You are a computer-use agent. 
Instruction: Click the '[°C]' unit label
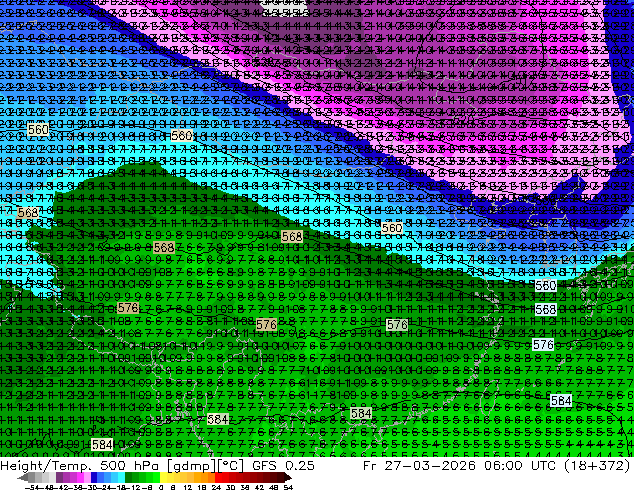pyautogui.click(x=231, y=466)
